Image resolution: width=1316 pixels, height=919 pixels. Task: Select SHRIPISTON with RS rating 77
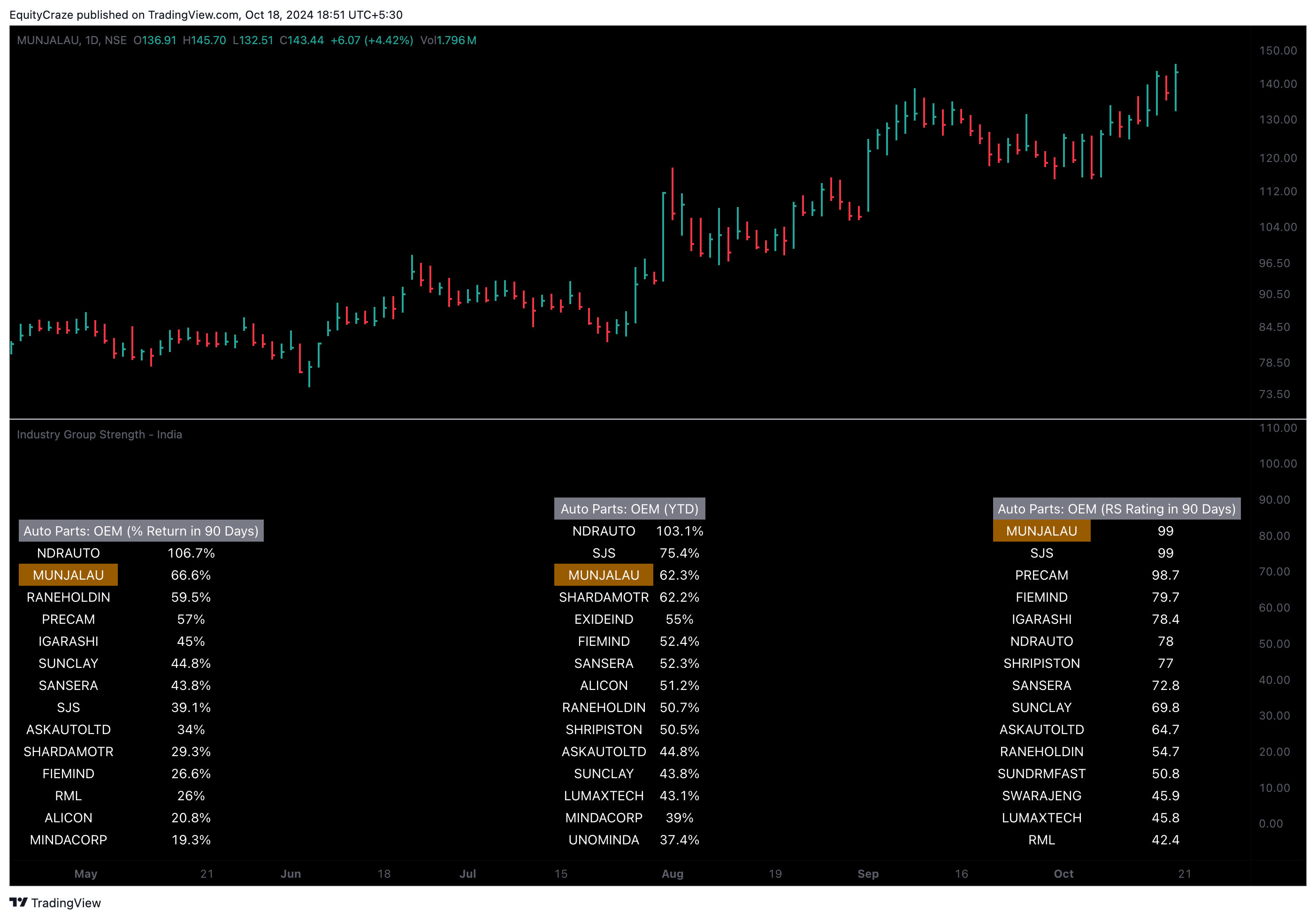click(x=1041, y=663)
